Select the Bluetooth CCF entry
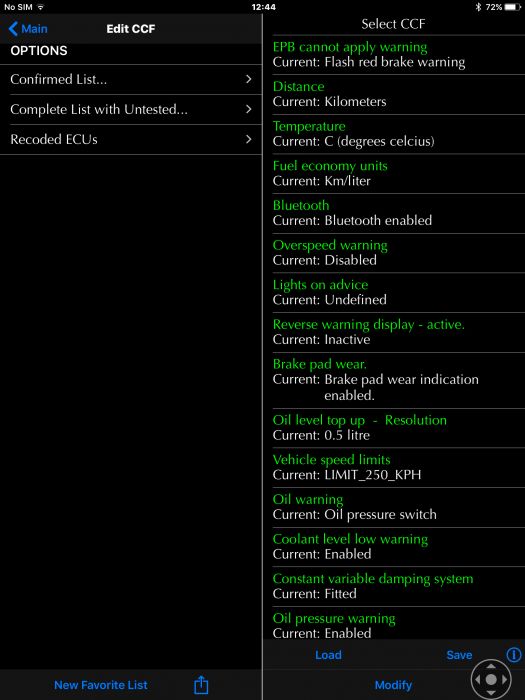This screenshot has width=525, height=700. pos(399,213)
